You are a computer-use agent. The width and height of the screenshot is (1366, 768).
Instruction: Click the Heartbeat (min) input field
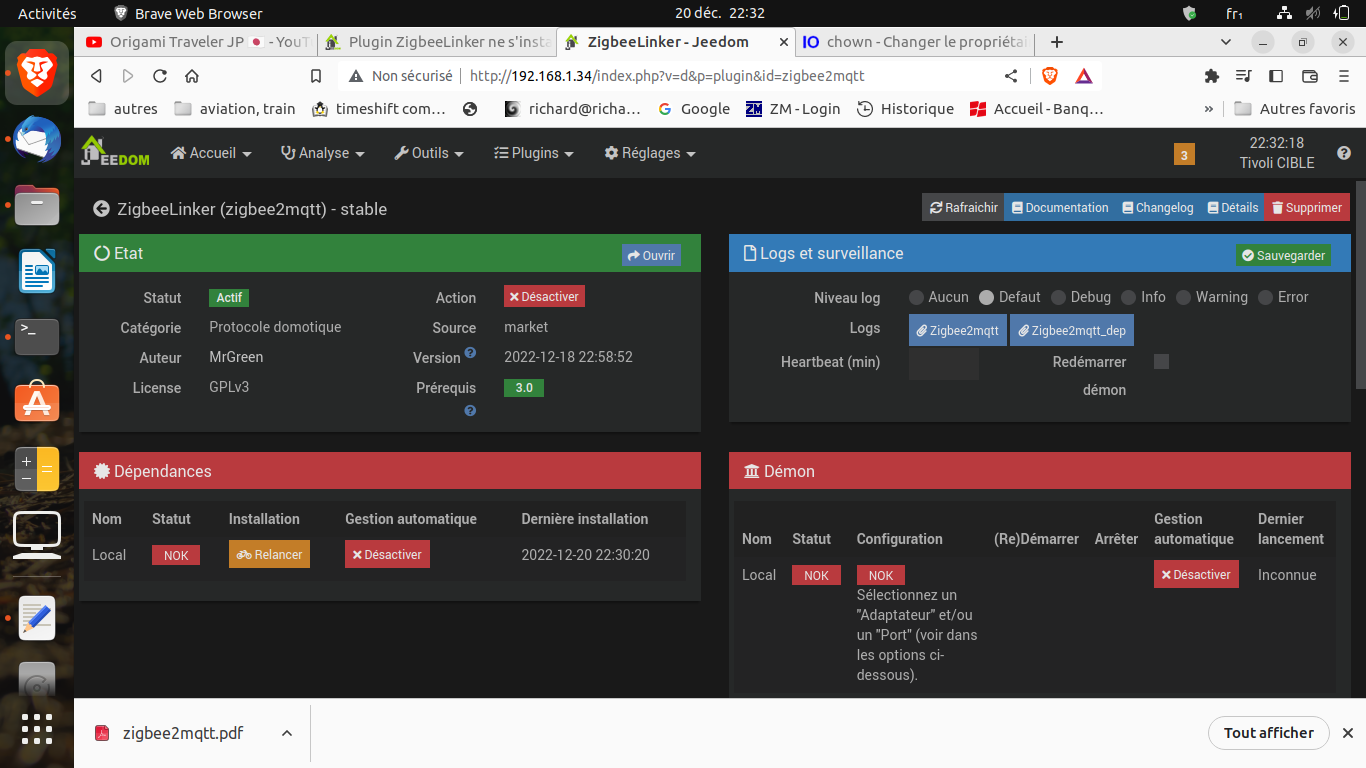tap(943, 363)
